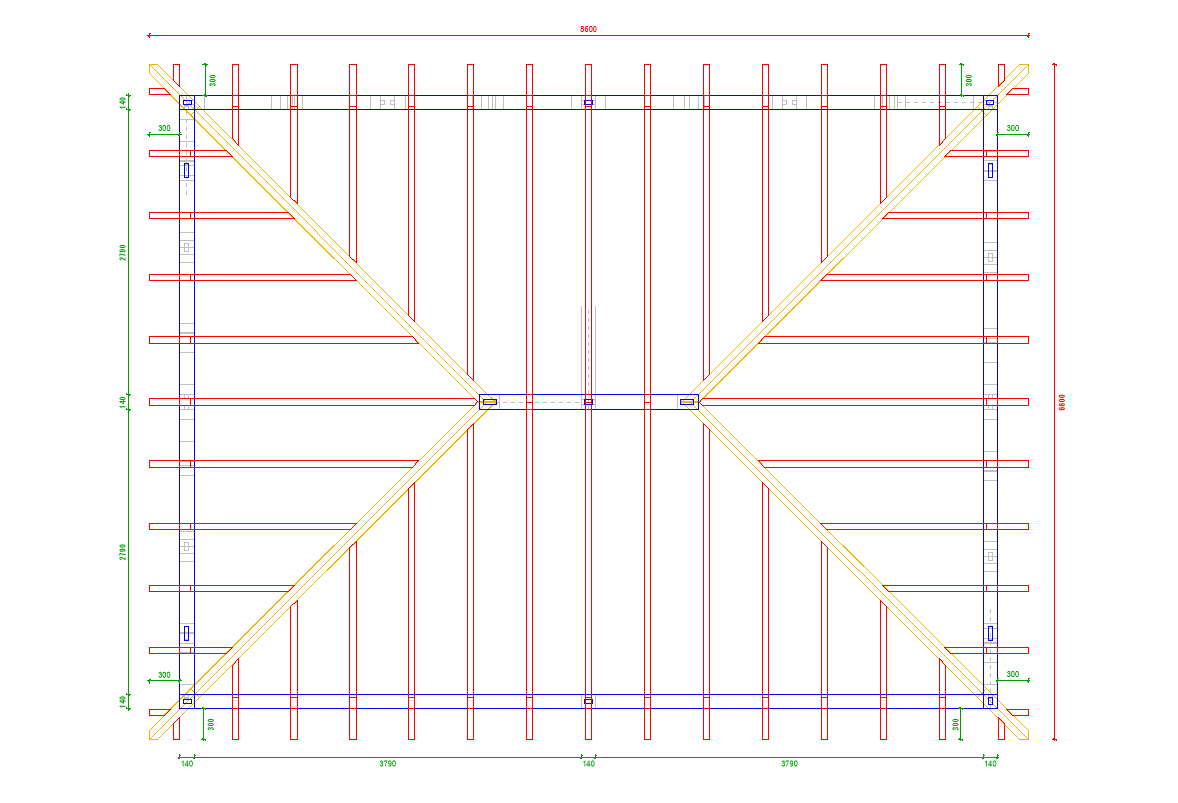Select the red 6600 overall height dimension text
This screenshot has width=1178, height=803.
pos(1062,403)
